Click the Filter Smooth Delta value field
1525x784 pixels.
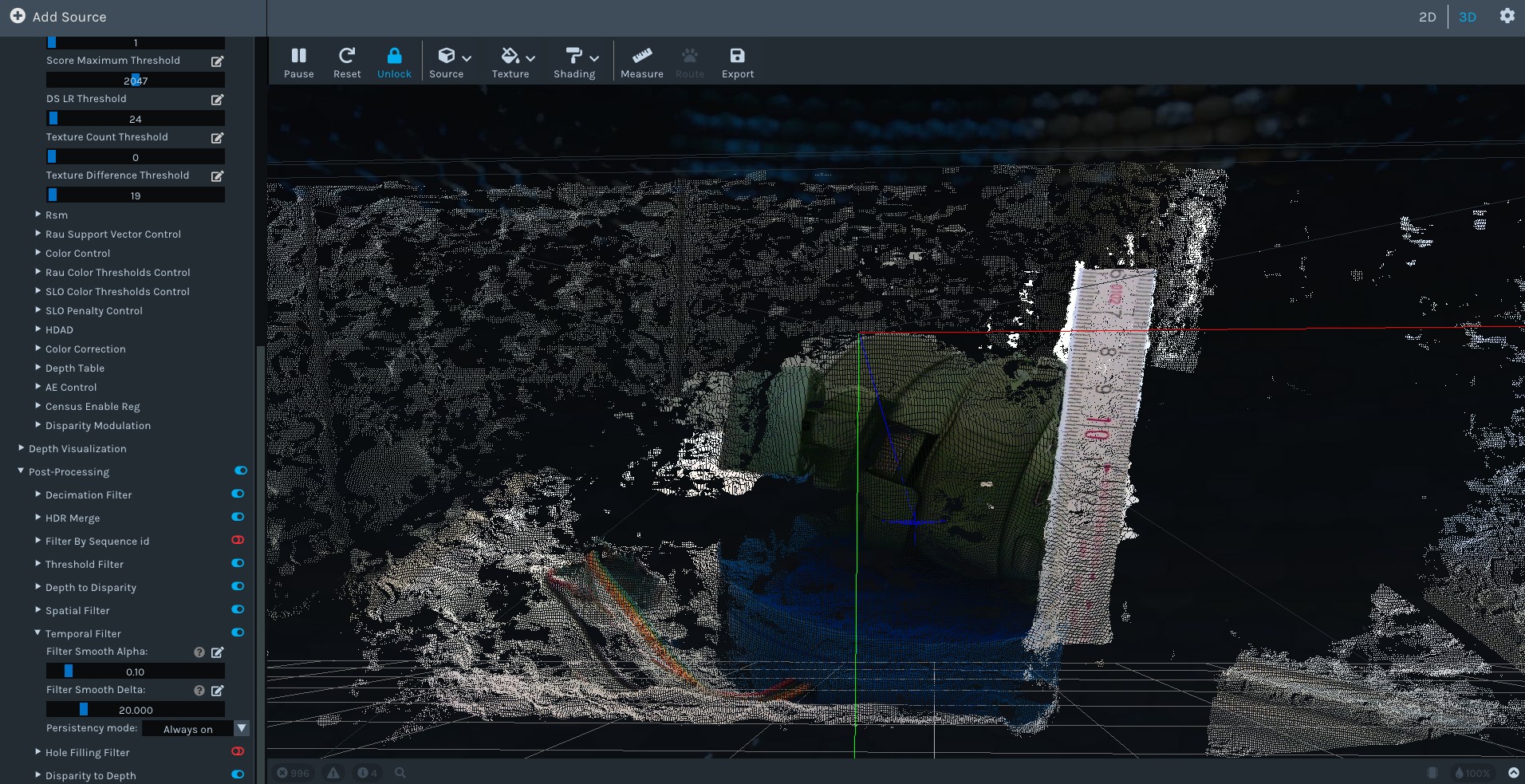(x=136, y=709)
